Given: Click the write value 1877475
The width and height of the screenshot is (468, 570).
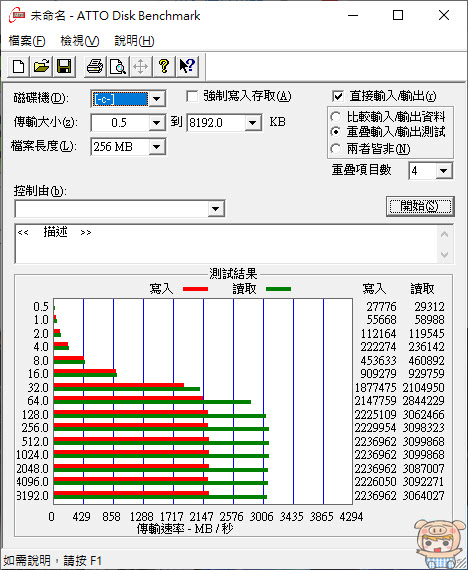Looking at the screenshot, I should 375,388.
